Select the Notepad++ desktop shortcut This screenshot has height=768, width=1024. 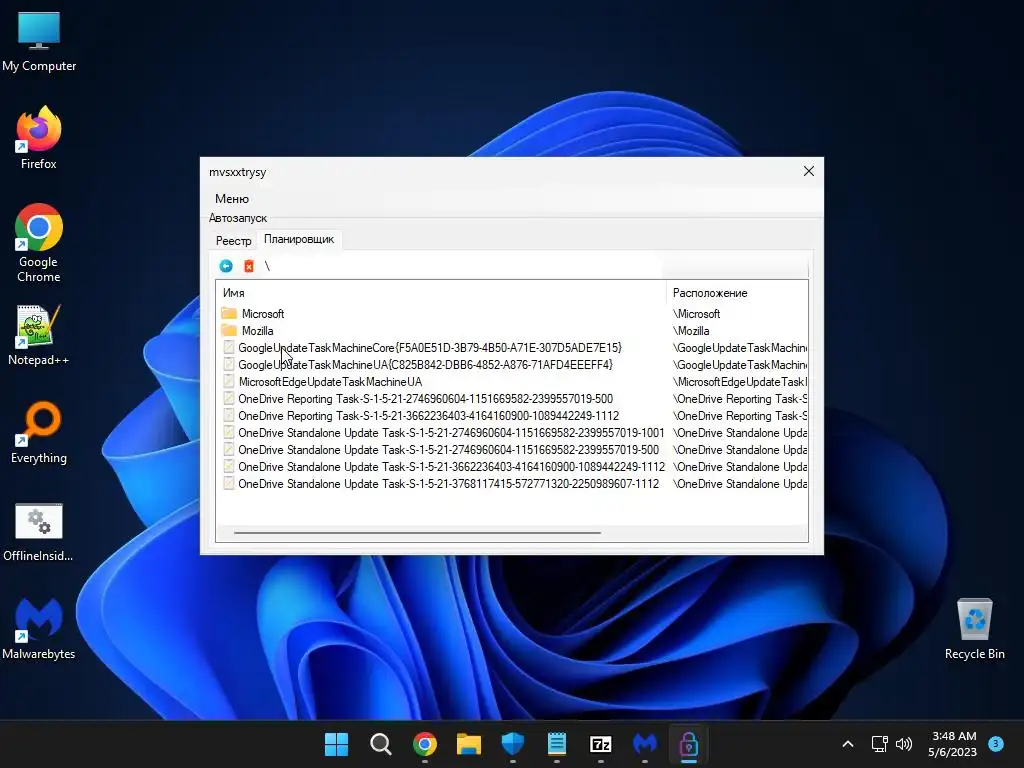[39, 335]
